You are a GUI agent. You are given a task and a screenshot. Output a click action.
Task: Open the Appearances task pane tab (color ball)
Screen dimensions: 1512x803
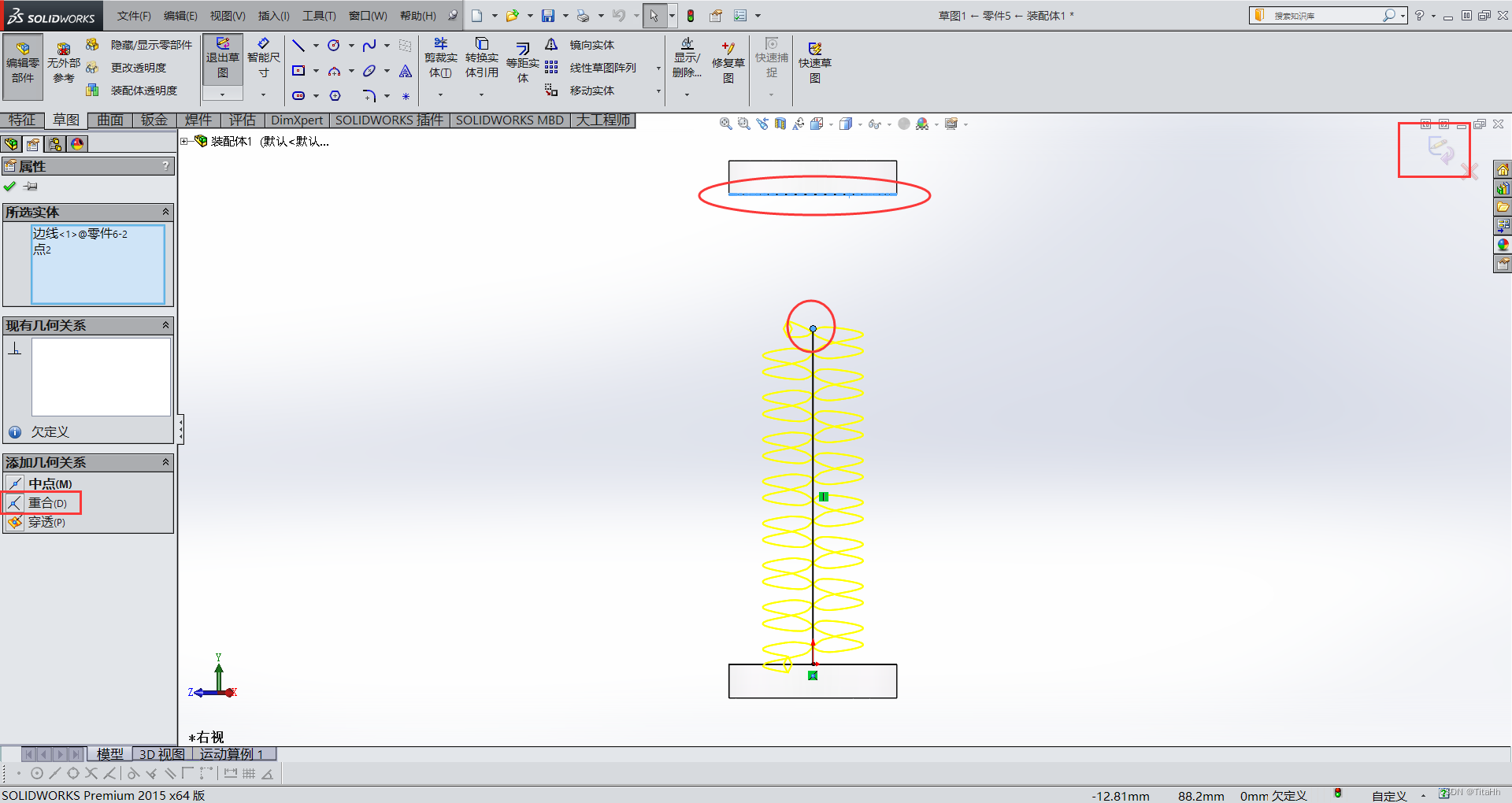point(1503,245)
